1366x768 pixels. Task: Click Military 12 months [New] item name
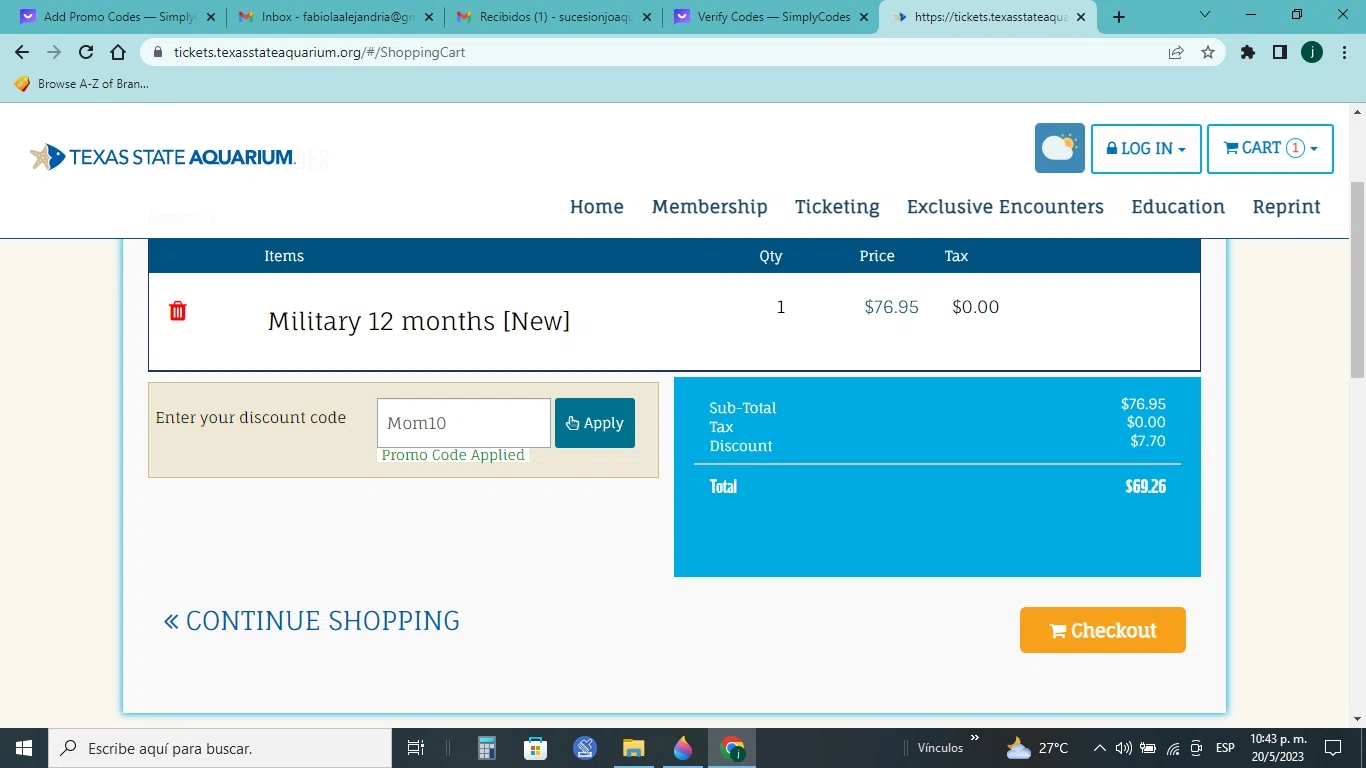[x=419, y=321]
